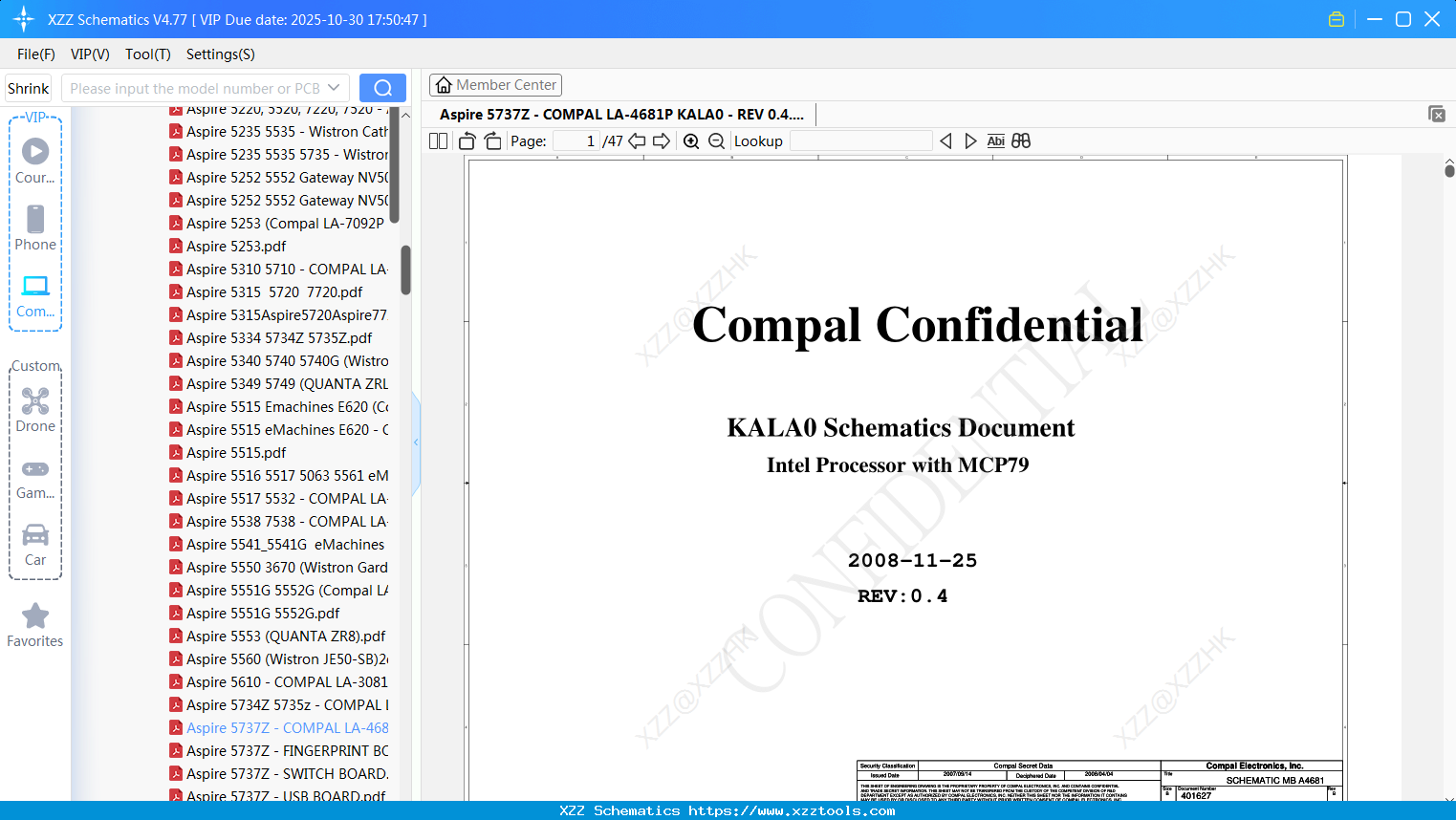1456x820 pixels.
Task: Open the Member Center
Action: click(x=495, y=85)
